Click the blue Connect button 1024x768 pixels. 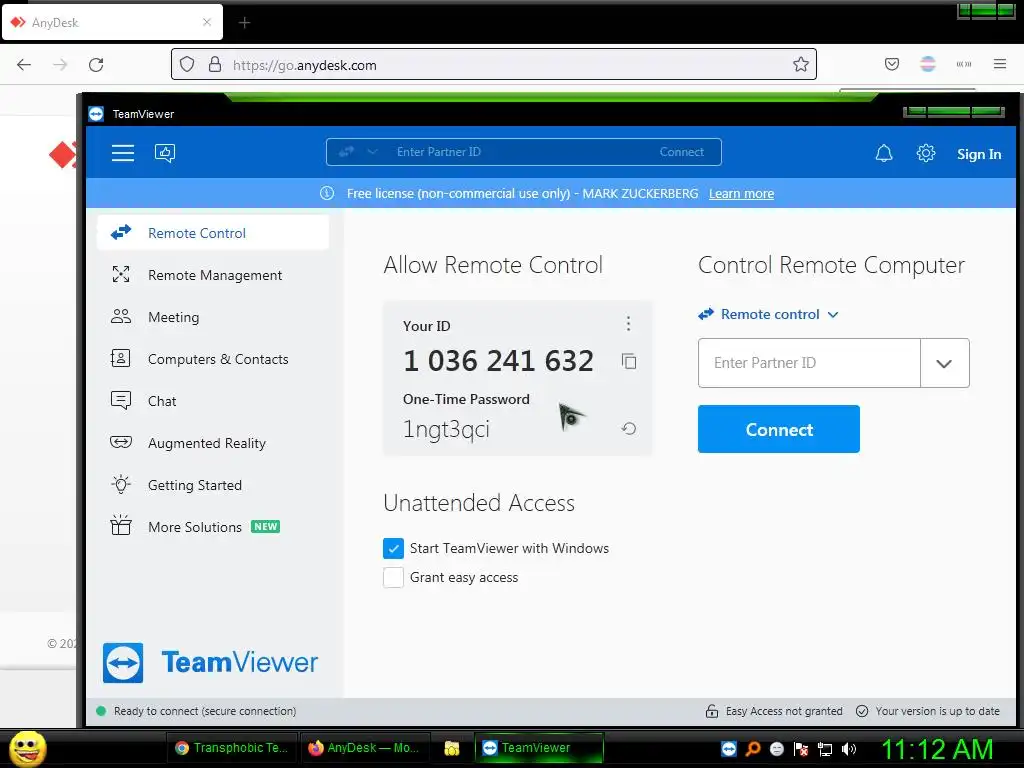coord(778,429)
